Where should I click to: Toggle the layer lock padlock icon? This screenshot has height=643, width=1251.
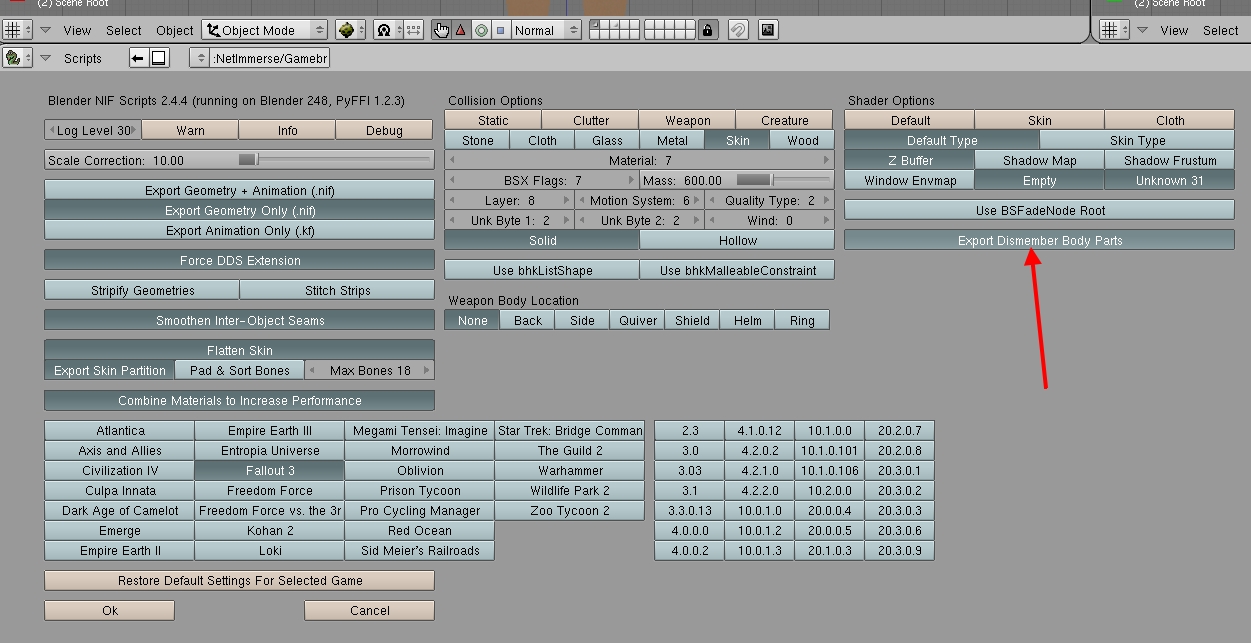pyautogui.click(x=708, y=30)
